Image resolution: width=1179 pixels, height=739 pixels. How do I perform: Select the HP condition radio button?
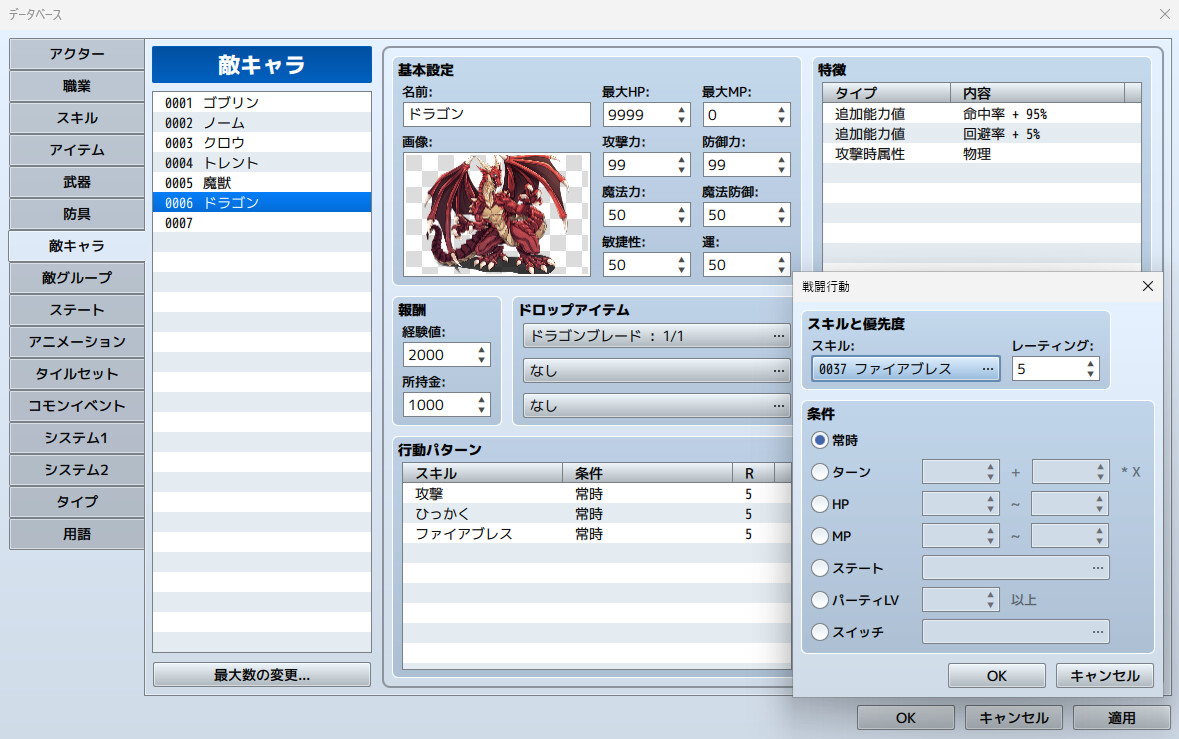click(x=818, y=503)
